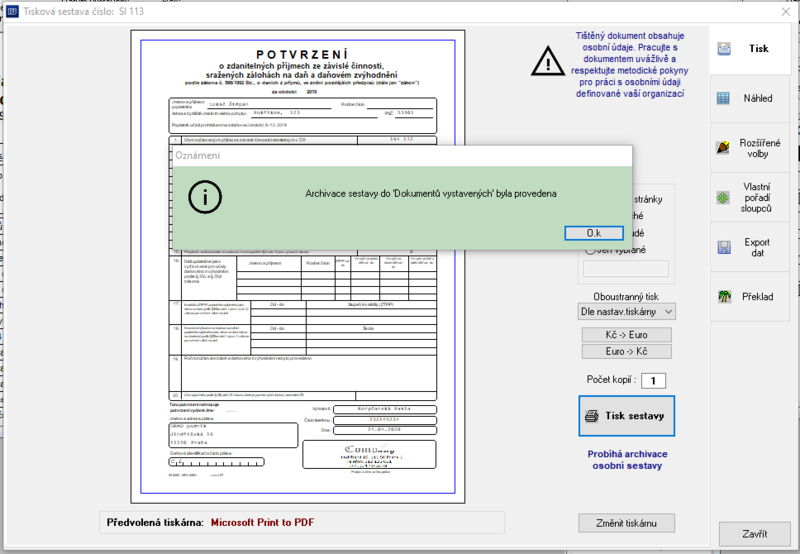
Task: Open Rozšířené volby tab
Action: point(750,148)
